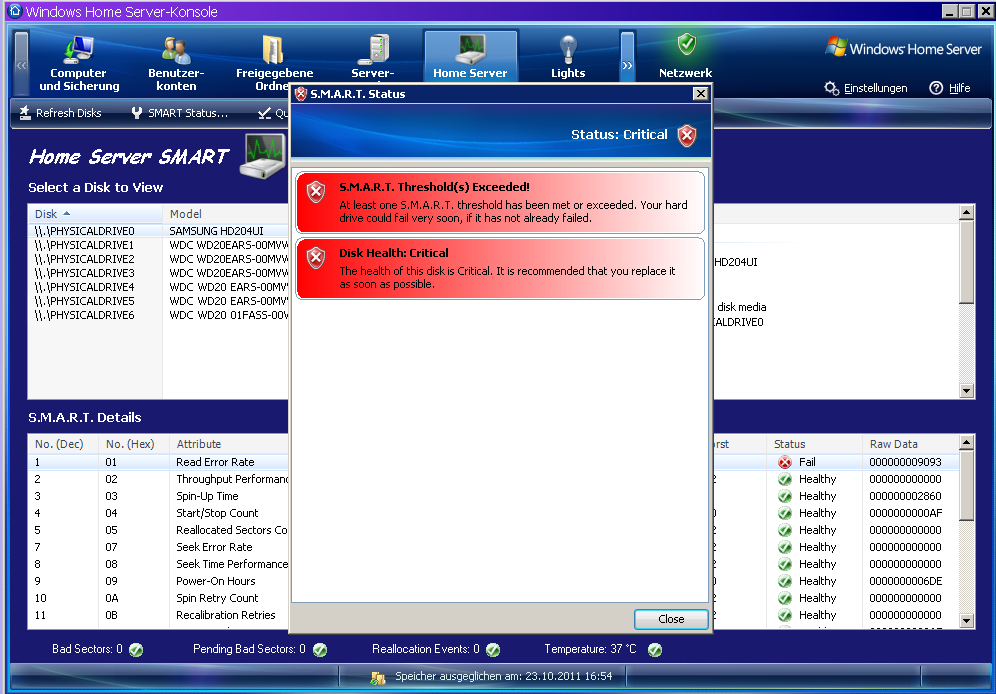Sort disk list by Disk column header
Viewport: 996px width, 694px height.
pos(95,214)
